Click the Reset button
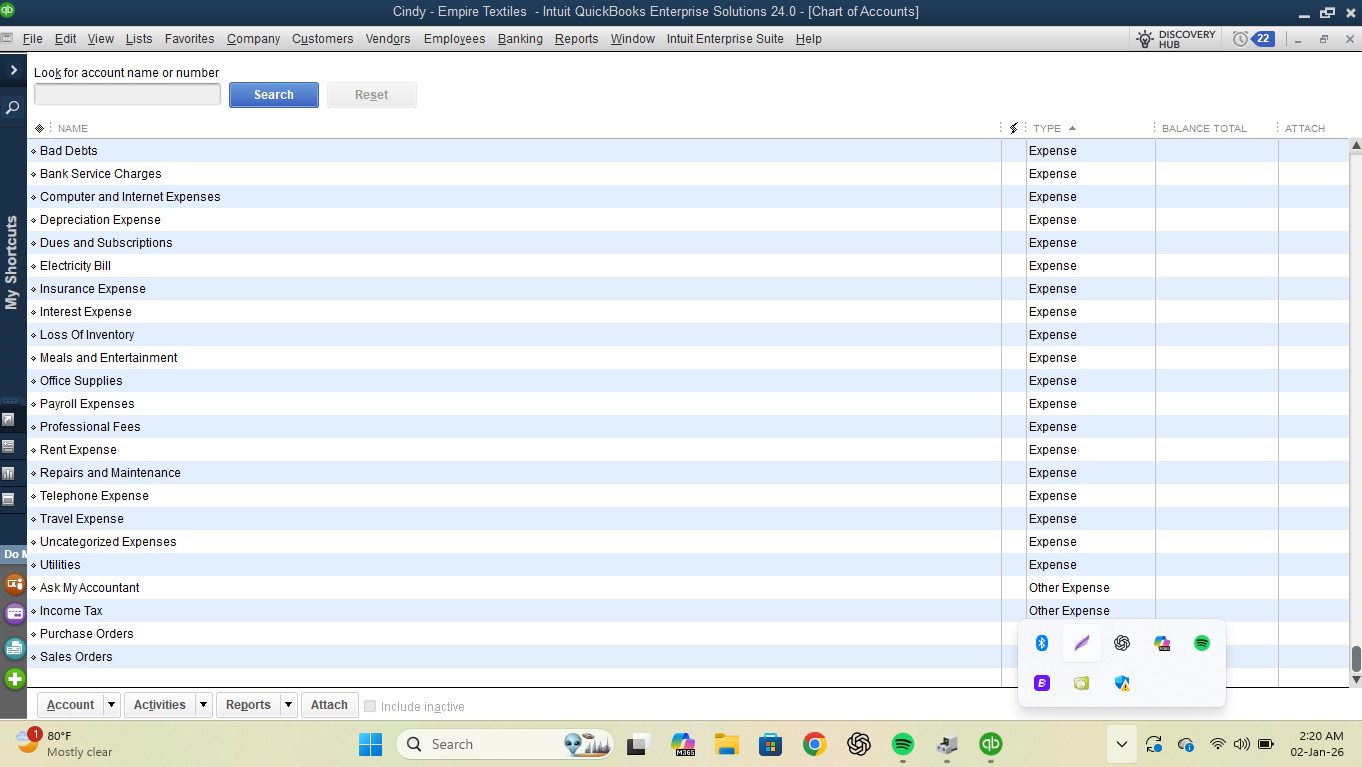 pos(372,95)
